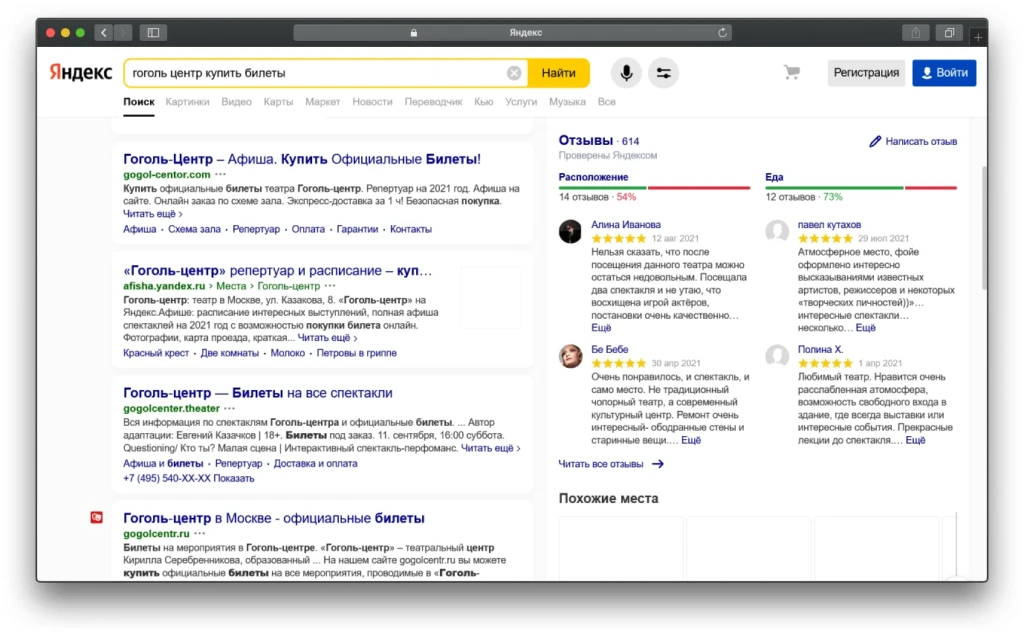Viewport: 1024px width, 636px height.
Task: Expand Ещё in павел кутахов's review
Action: pyautogui.click(x=865, y=328)
